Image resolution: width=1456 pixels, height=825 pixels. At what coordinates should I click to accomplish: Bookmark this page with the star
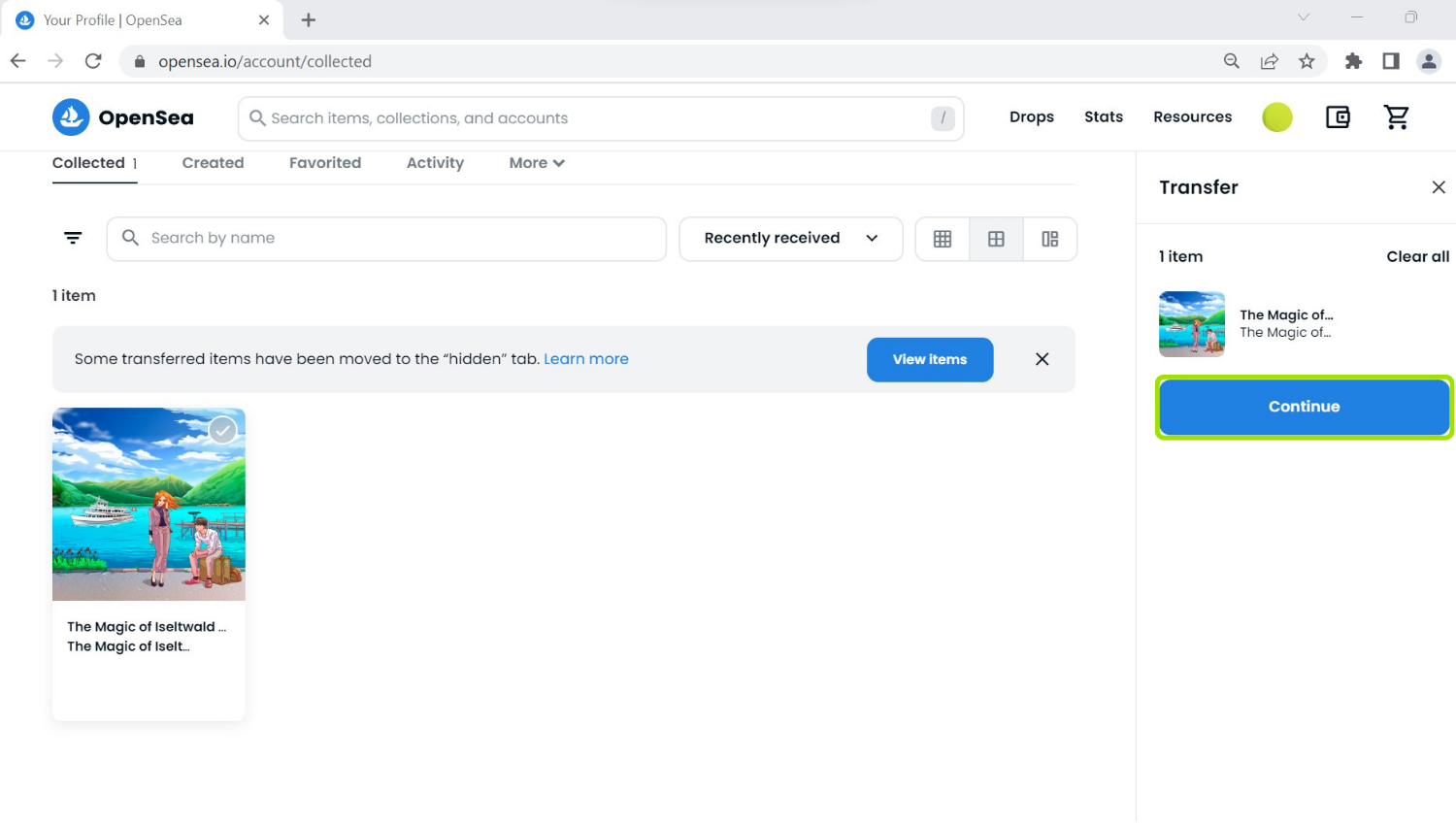1307,61
